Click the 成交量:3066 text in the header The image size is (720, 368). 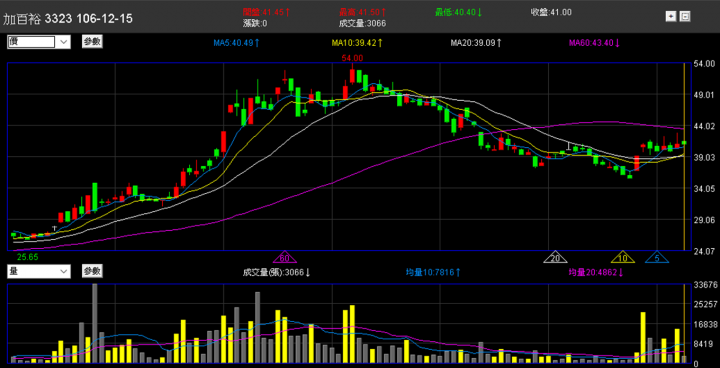(362, 23)
